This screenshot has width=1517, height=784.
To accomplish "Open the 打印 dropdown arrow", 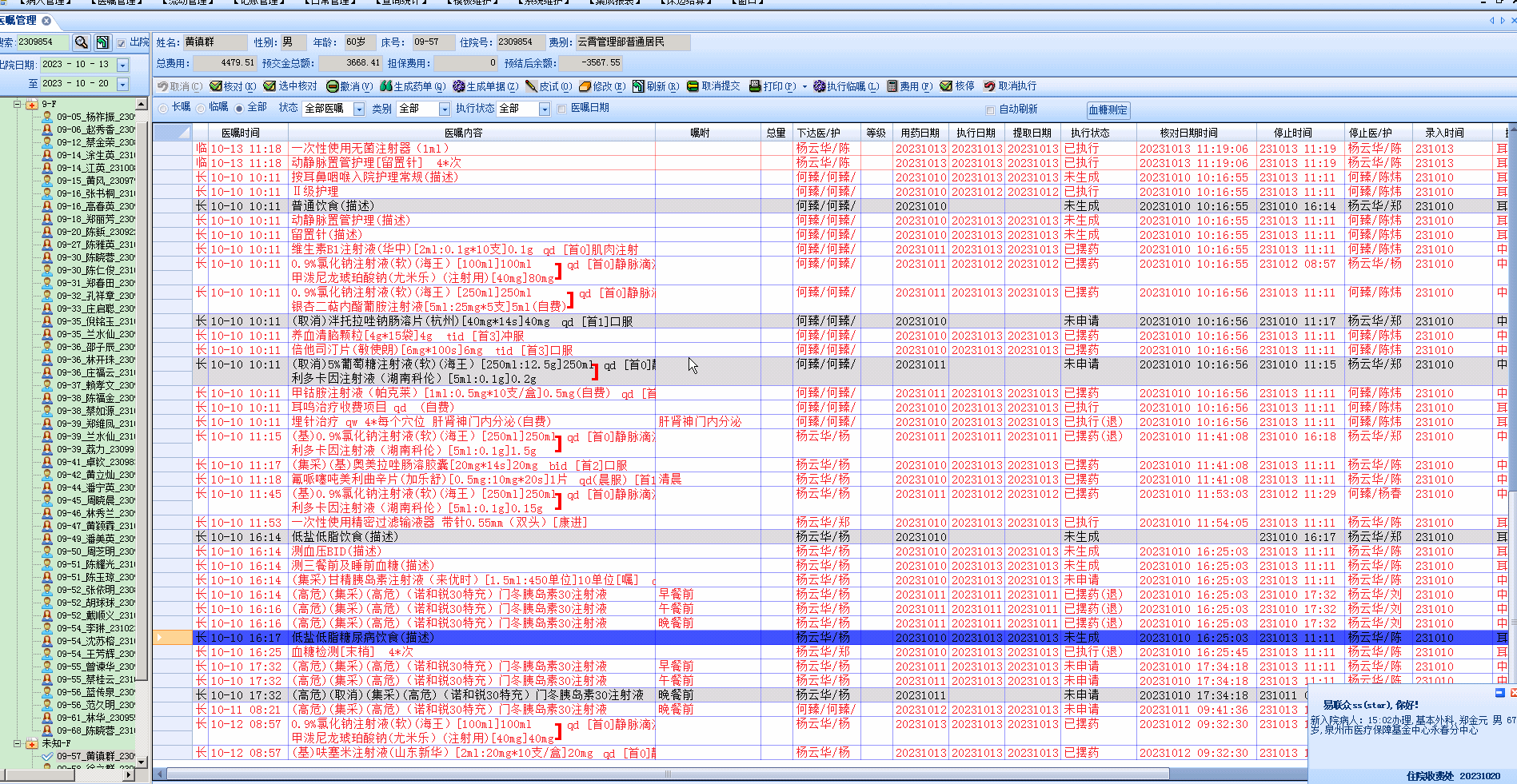I will click(x=804, y=86).
